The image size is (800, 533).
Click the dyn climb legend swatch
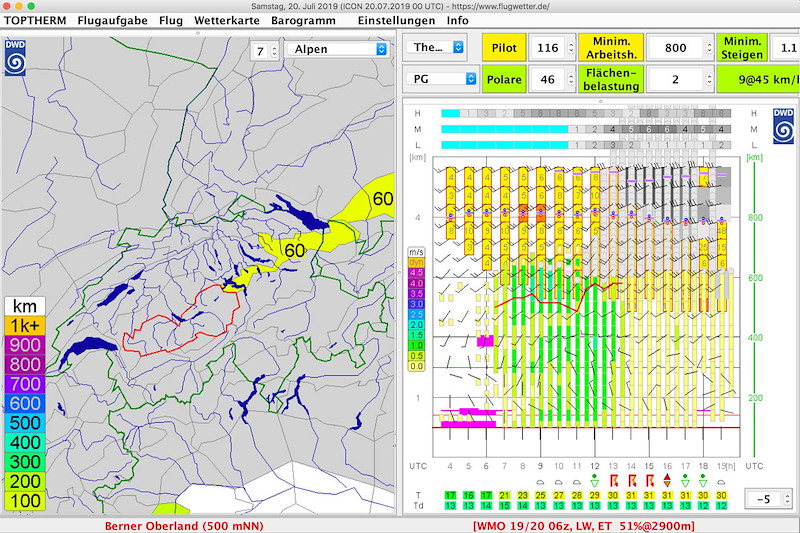click(x=416, y=263)
